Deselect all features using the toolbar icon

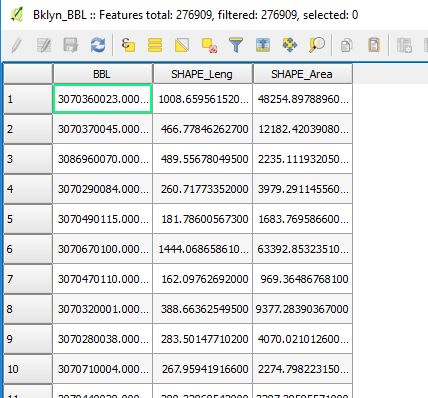click(x=209, y=45)
